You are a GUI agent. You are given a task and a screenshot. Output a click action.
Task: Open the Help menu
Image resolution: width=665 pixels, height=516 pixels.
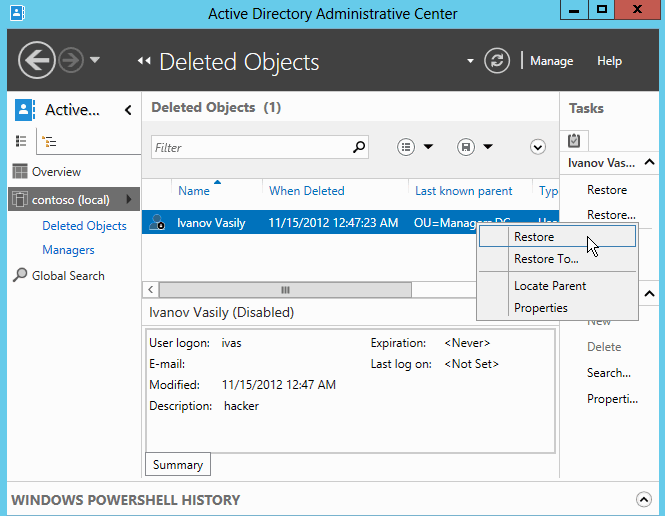pyautogui.click(x=609, y=61)
